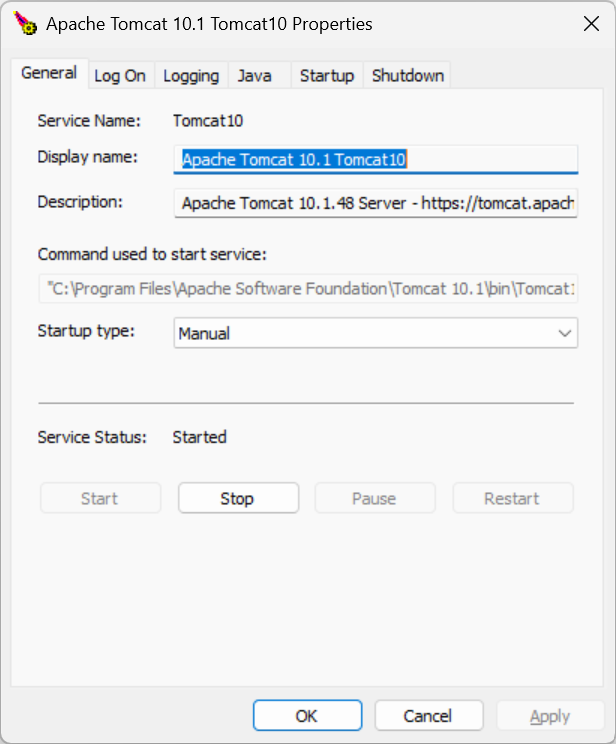This screenshot has height=744, width=616.
Task: Click the Pause service button
Action: pyautogui.click(x=375, y=498)
